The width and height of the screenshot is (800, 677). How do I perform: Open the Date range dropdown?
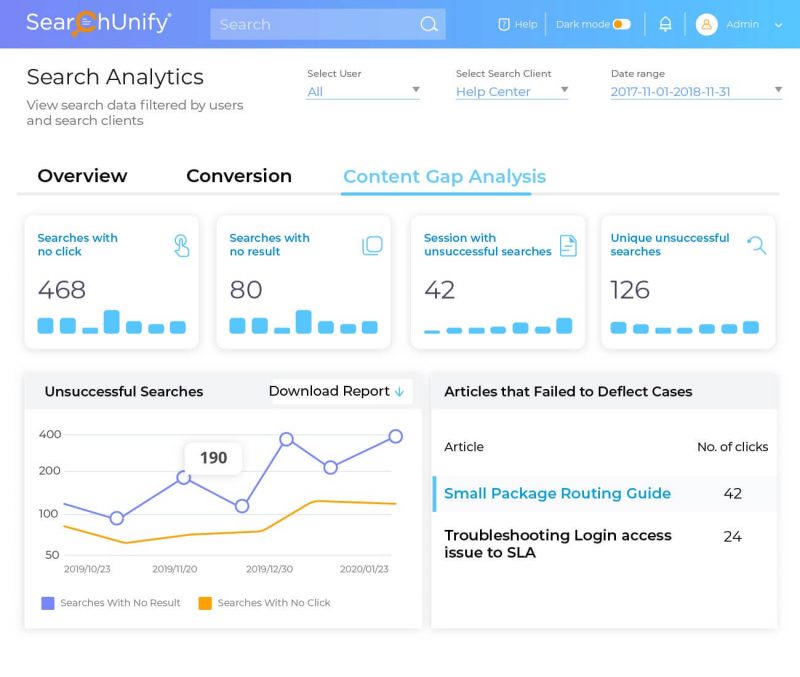click(x=696, y=91)
